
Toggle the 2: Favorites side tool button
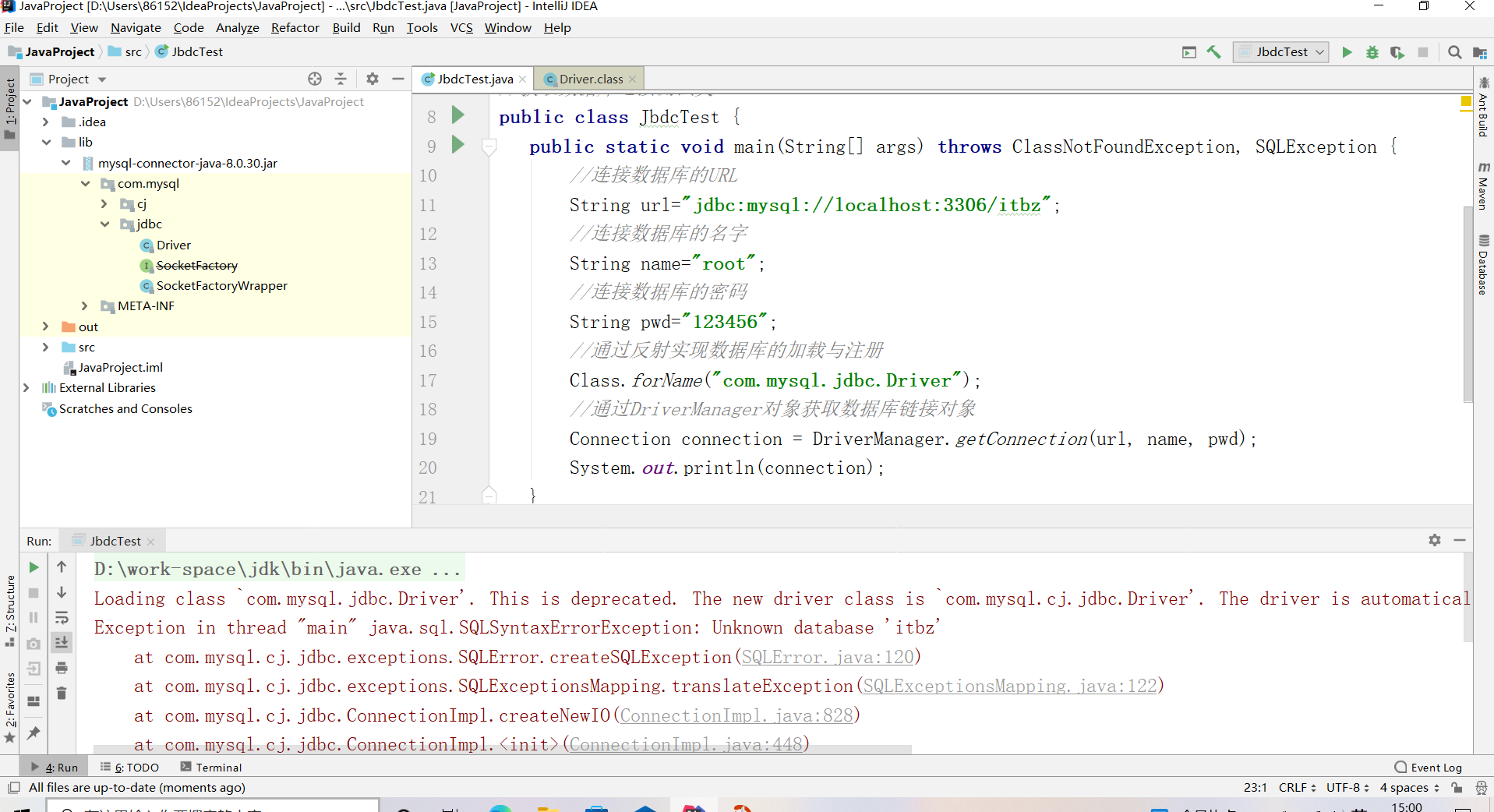(10, 707)
